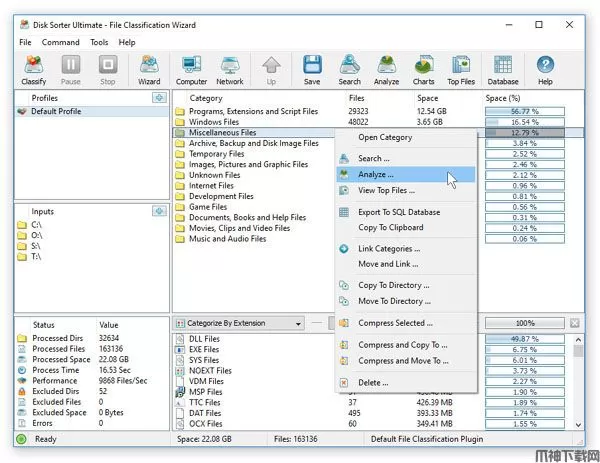This screenshot has height=463, width=600.
Task: Open the Tools menu
Action: [99, 43]
